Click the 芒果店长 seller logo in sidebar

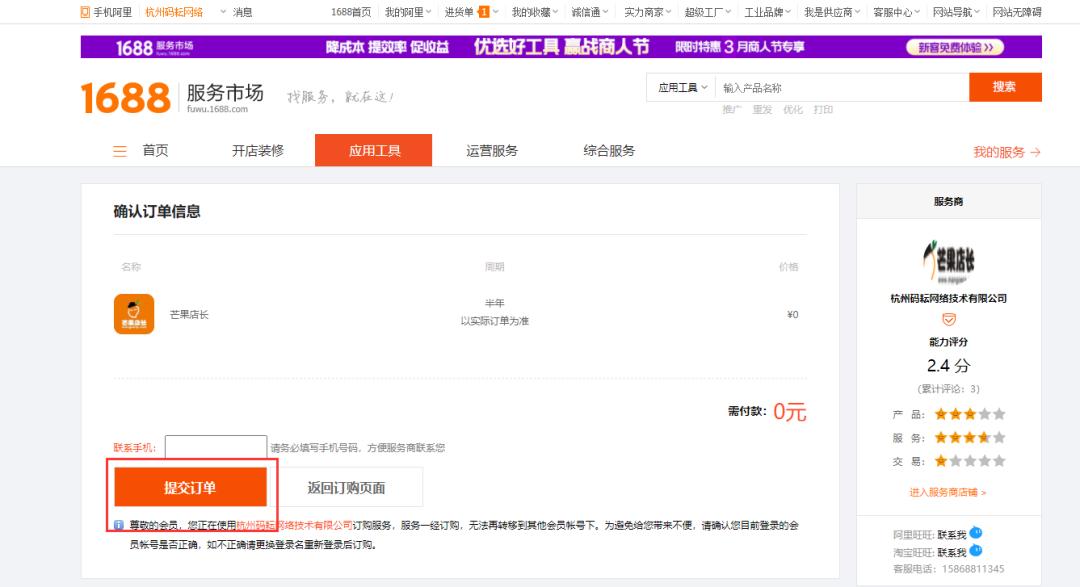[x=946, y=262]
